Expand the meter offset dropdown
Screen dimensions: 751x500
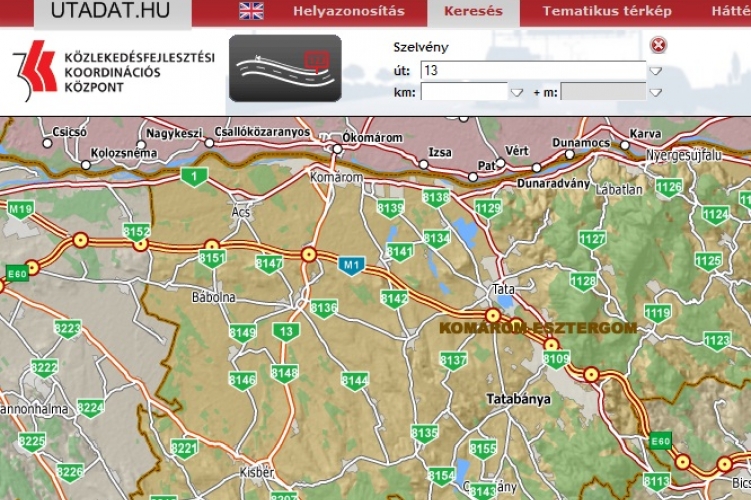(655, 93)
